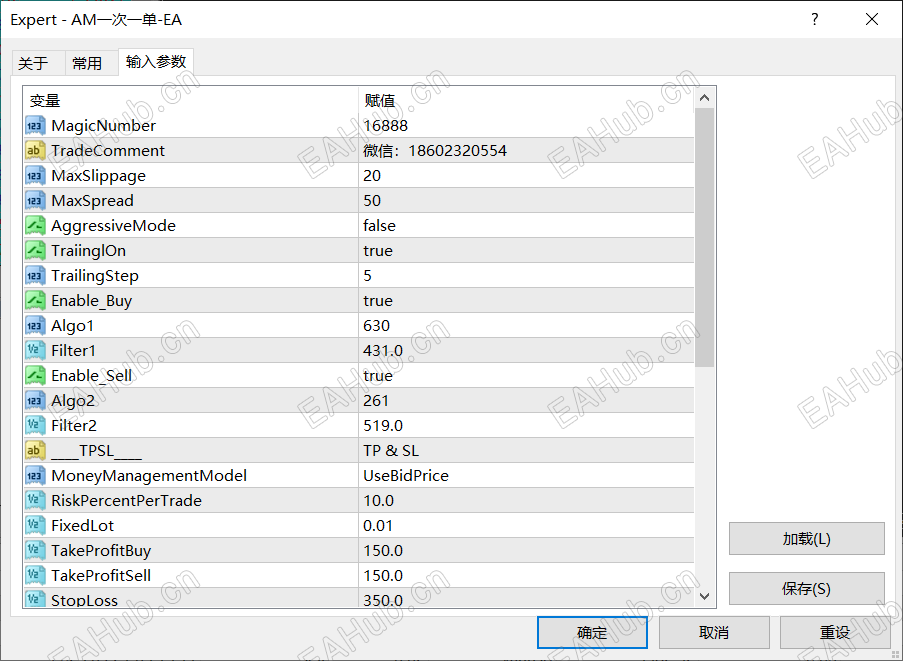Select the TraiinglOn value true
The height and width of the screenshot is (661, 903).
[378, 250]
